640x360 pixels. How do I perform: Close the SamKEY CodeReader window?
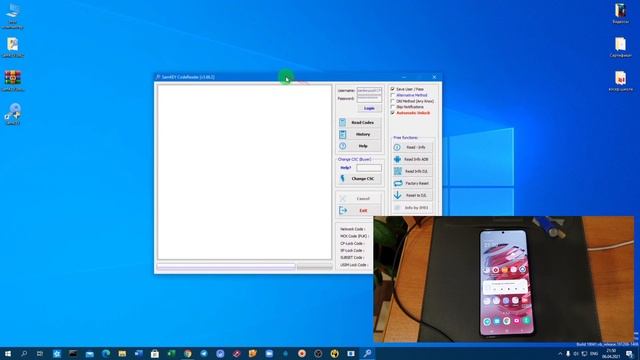[x=434, y=77]
